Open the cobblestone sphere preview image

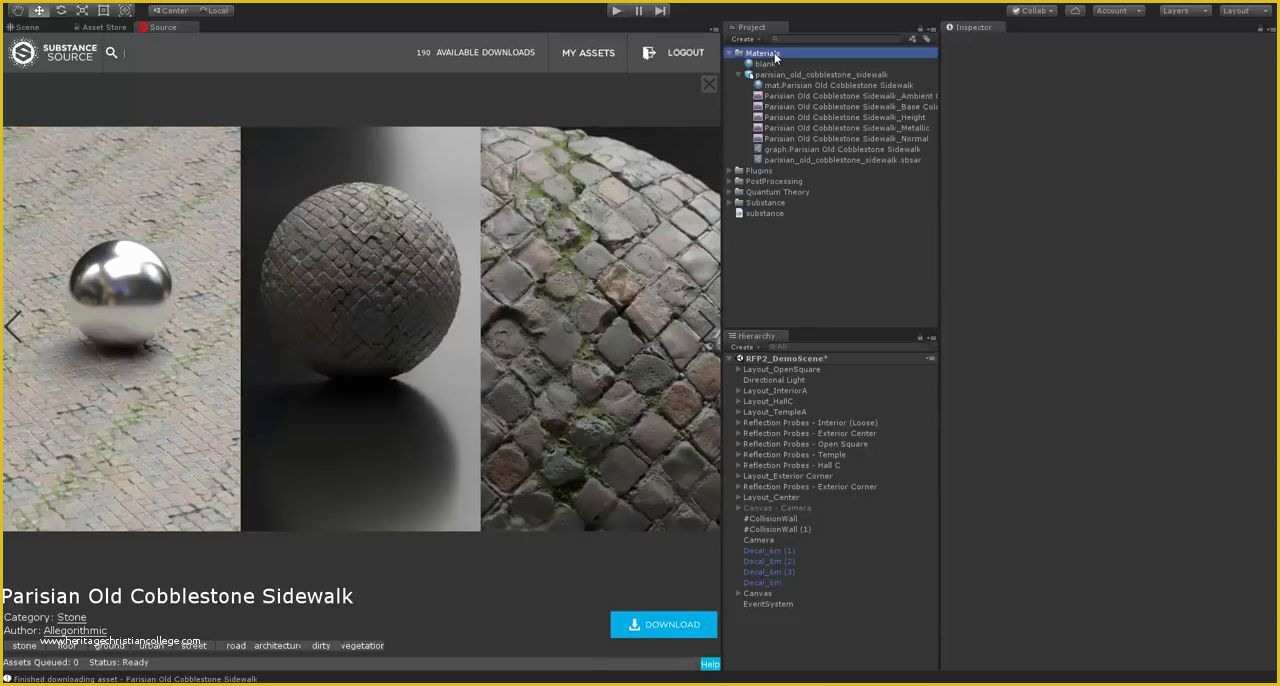point(361,329)
